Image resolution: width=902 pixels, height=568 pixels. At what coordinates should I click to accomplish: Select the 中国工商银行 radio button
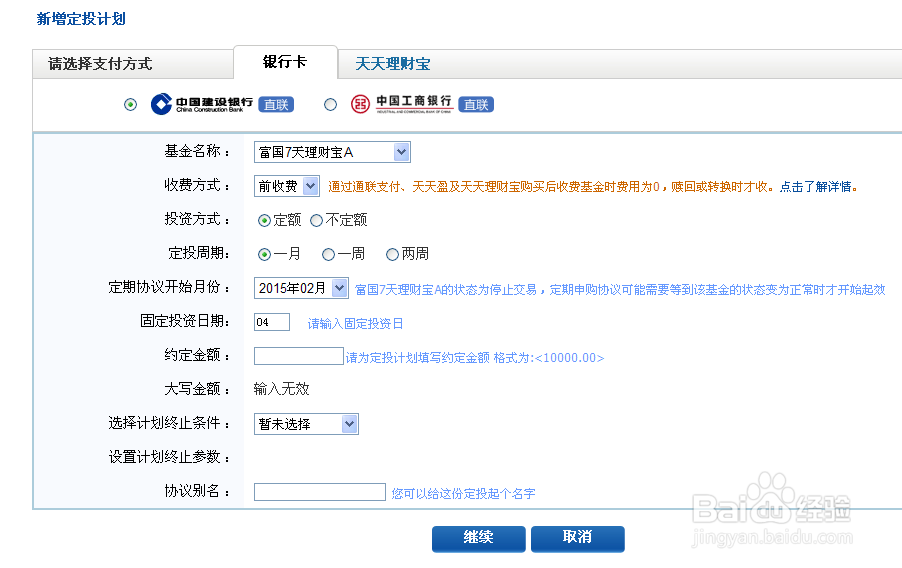pyautogui.click(x=330, y=105)
